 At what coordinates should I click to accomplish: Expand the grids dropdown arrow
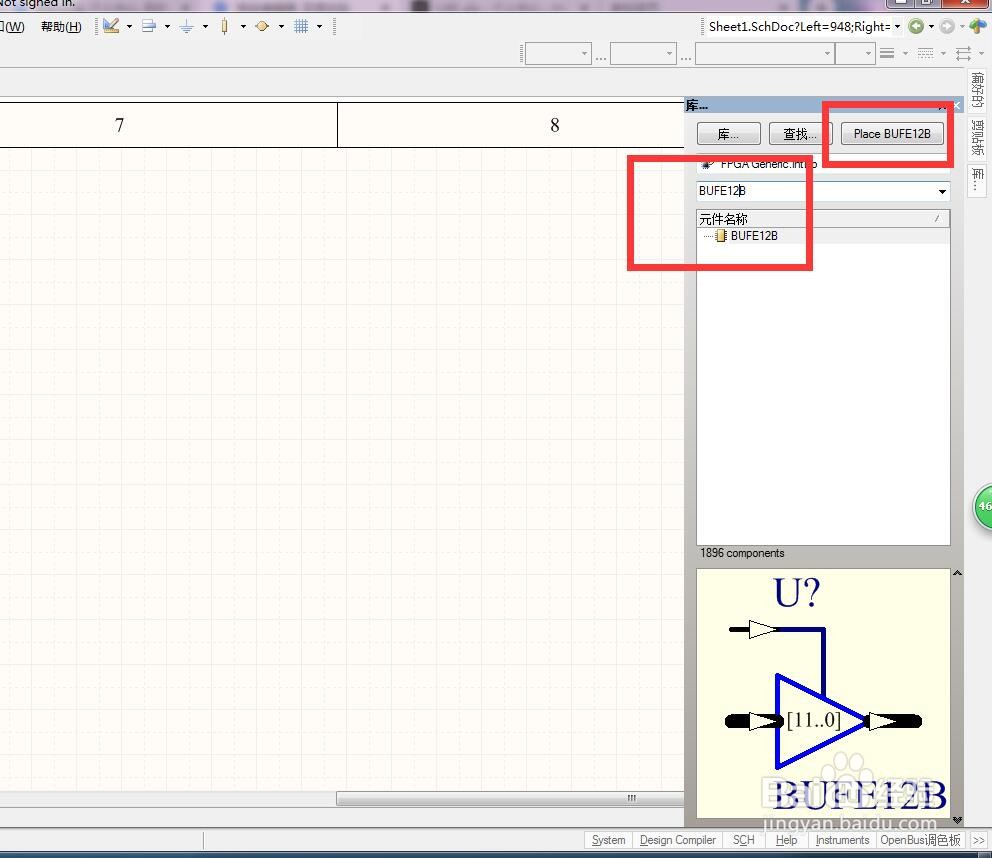click(x=319, y=27)
